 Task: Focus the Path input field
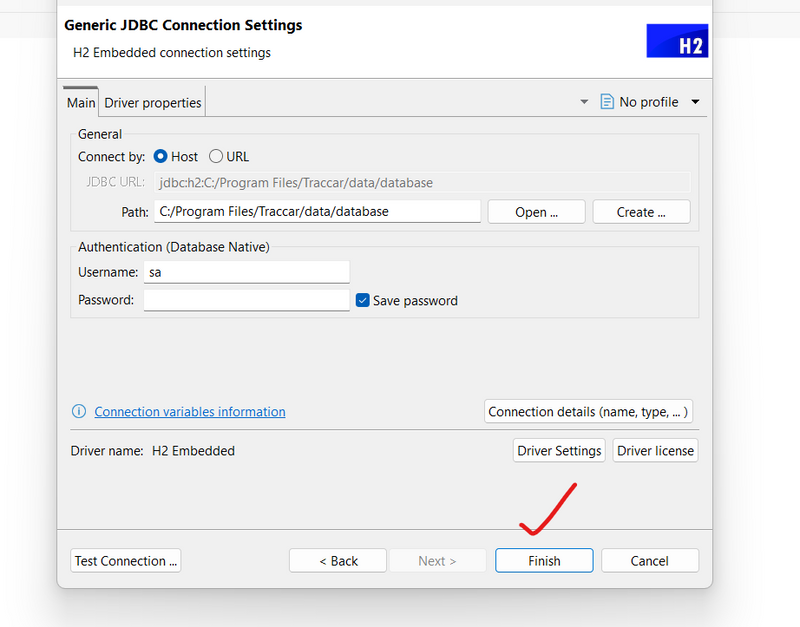(317, 211)
